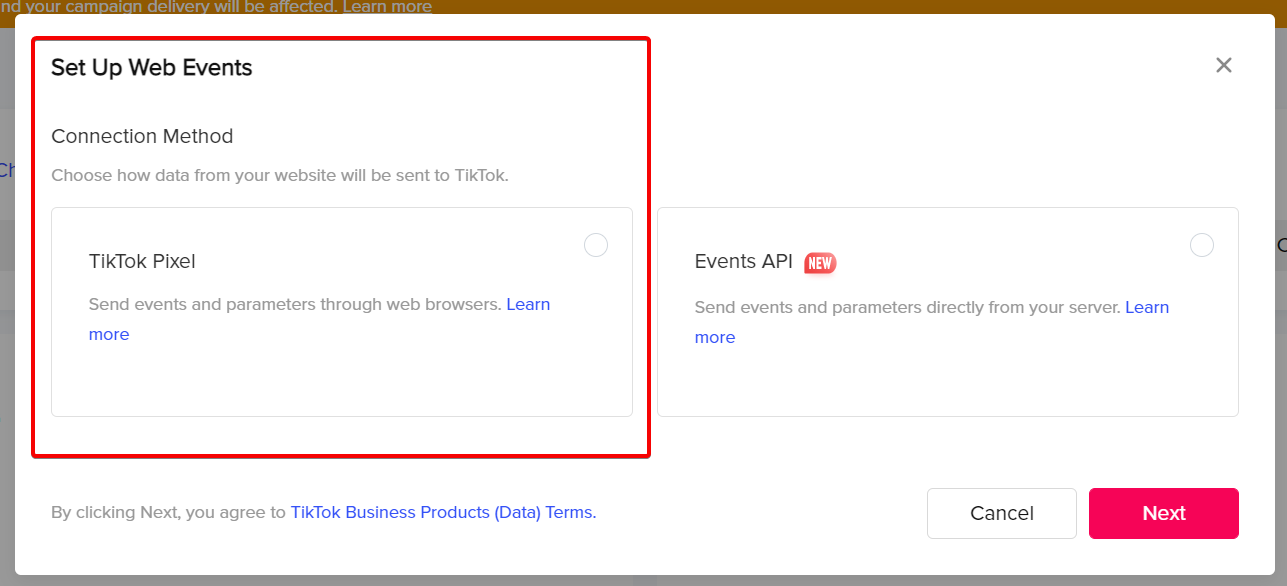Viewport: 1287px width, 586px height.
Task: Select the TikTok Pixel radio button
Action: (x=596, y=245)
